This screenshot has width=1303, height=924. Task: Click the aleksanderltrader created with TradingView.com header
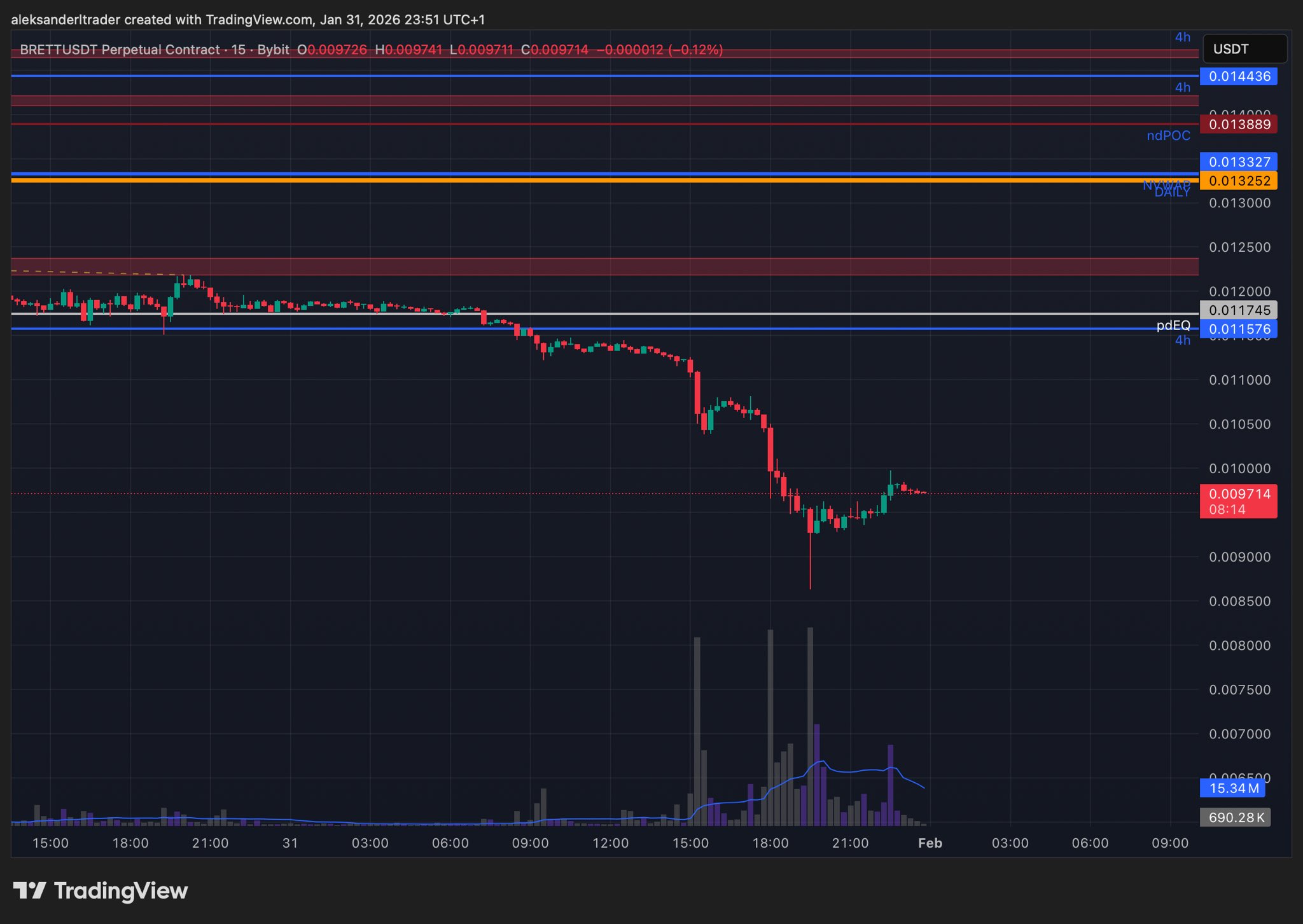point(247,20)
